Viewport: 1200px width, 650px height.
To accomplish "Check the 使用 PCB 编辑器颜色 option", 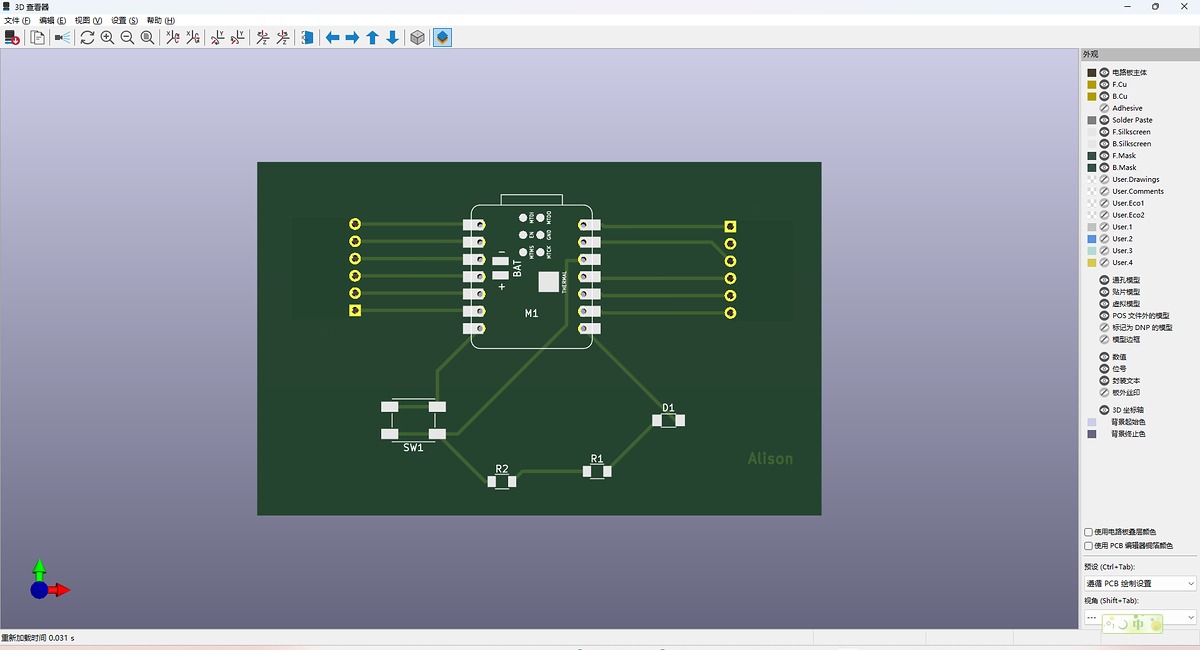I will (x=1087, y=545).
